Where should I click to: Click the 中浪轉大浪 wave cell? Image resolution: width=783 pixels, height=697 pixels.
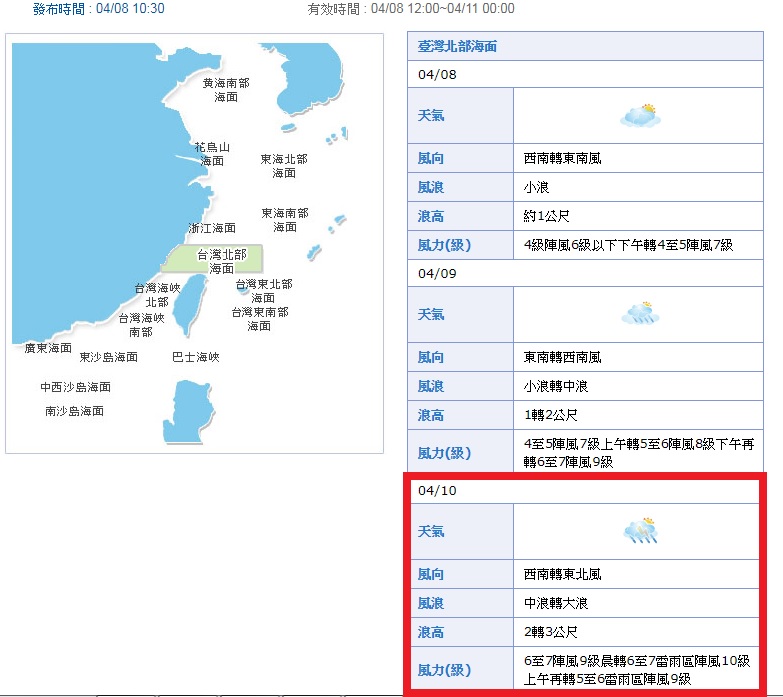pos(636,603)
